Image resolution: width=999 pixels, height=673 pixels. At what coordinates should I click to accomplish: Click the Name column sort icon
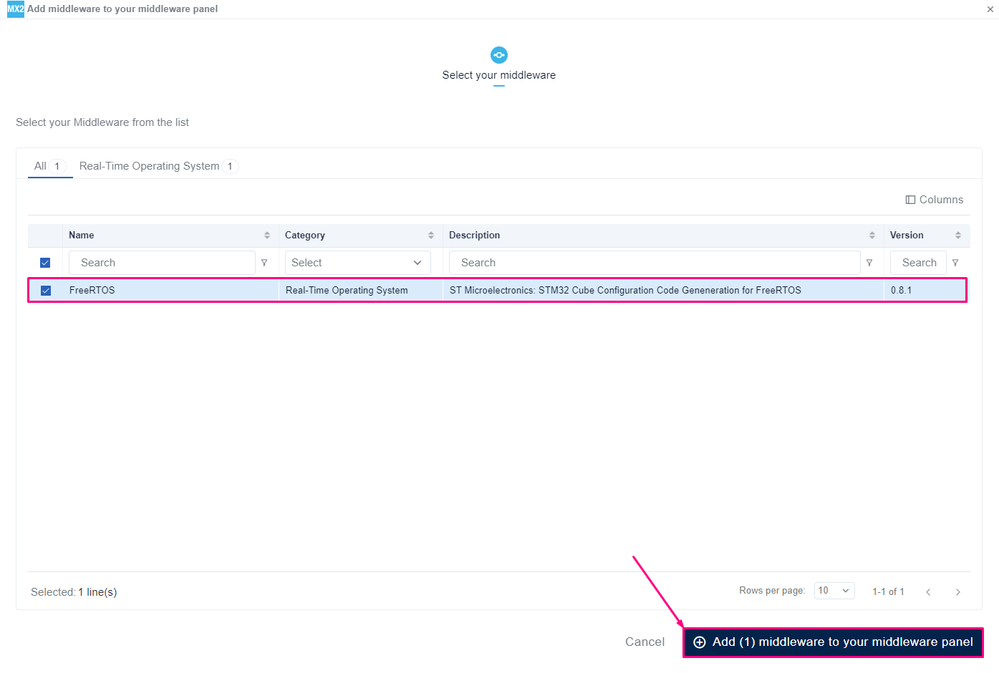267,235
